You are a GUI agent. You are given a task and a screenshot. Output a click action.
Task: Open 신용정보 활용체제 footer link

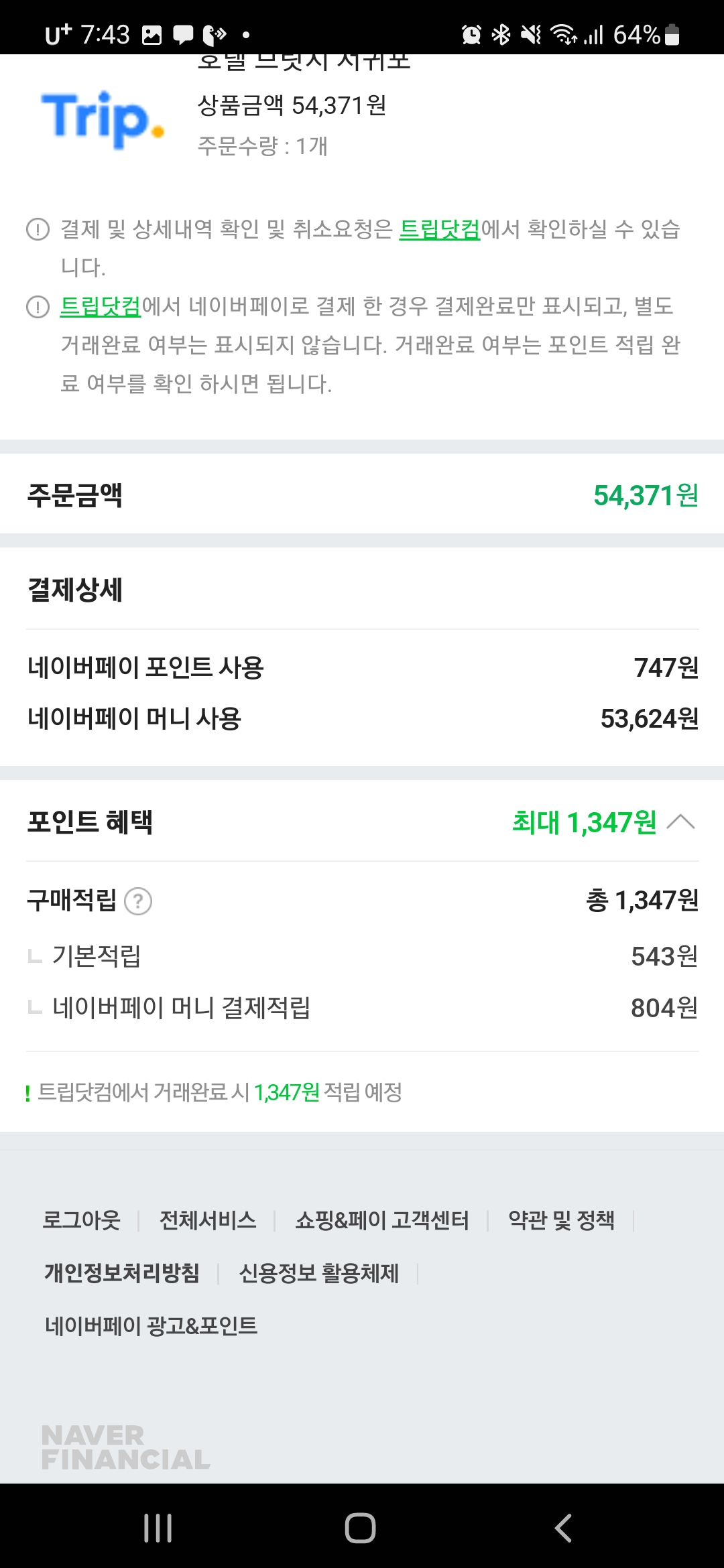(319, 1272)
